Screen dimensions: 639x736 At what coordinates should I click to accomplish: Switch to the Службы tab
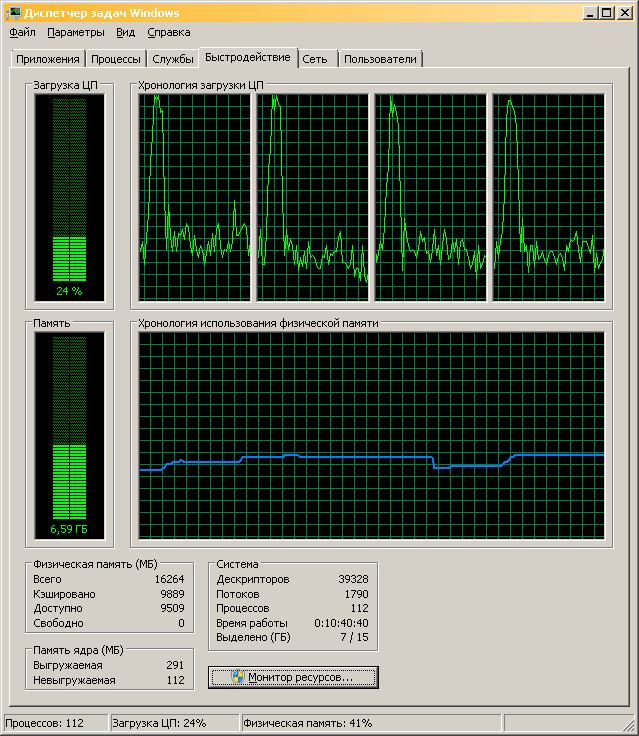173,59
